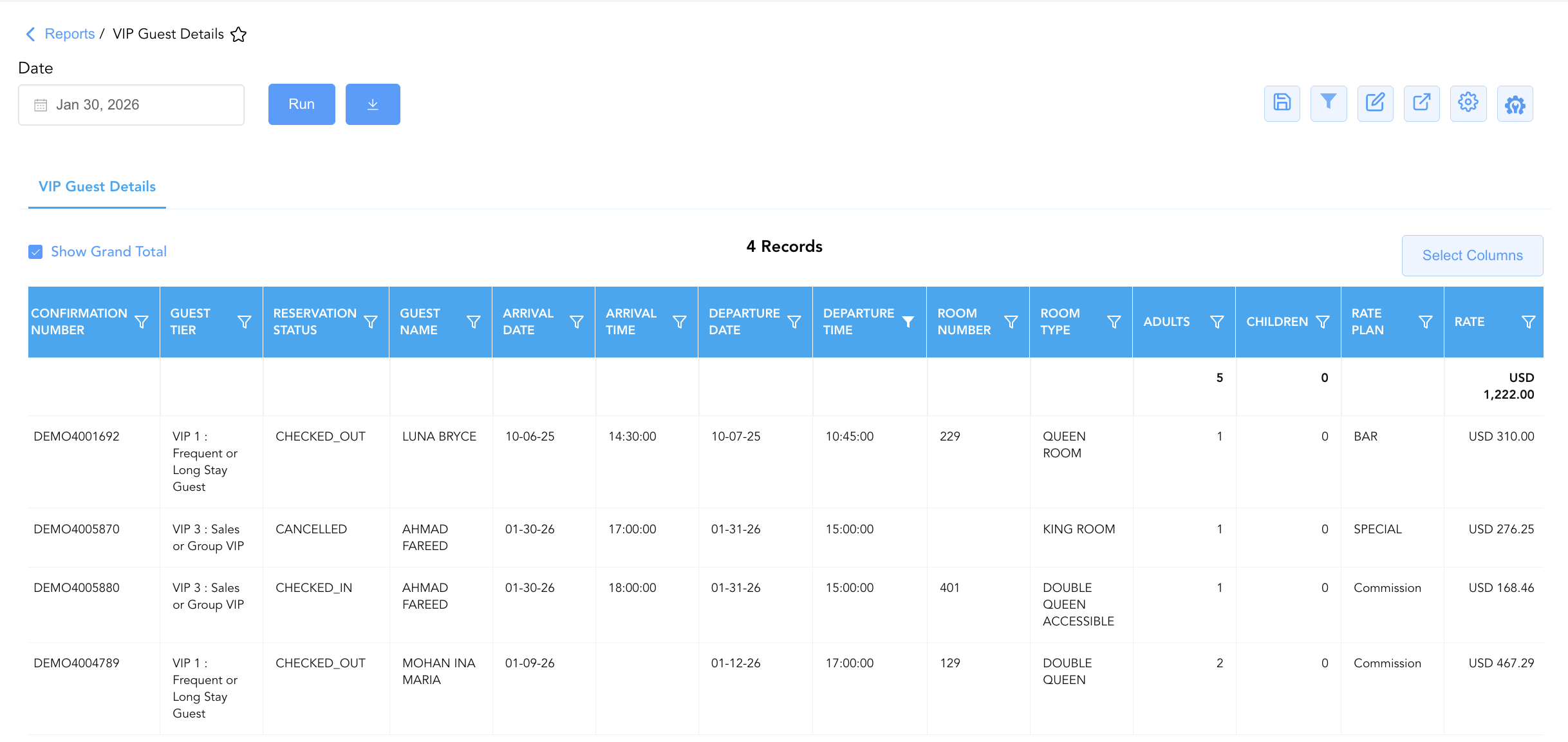This screenshot has height=742, width=1568.
Task: Favorite the report with star icon
Action: [x=239, y=34]
